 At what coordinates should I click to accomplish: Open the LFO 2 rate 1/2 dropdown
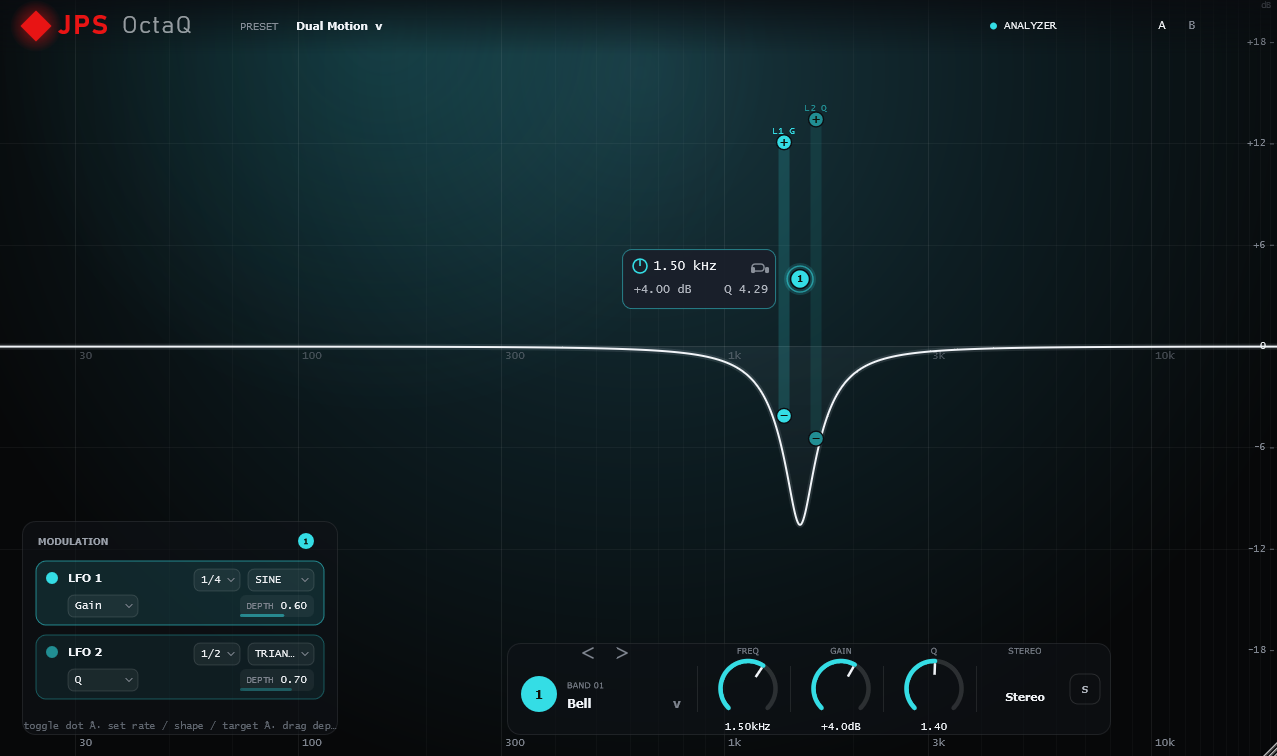tap(217, 653)
